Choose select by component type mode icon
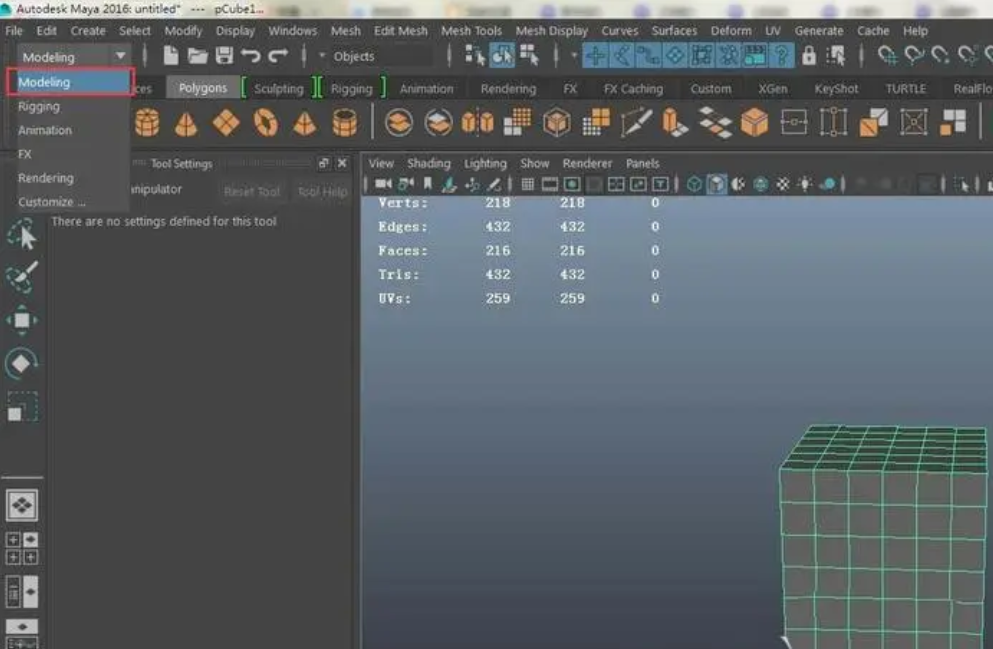Image resolution: width=993 pixels, height=649 pixels. 529,56
